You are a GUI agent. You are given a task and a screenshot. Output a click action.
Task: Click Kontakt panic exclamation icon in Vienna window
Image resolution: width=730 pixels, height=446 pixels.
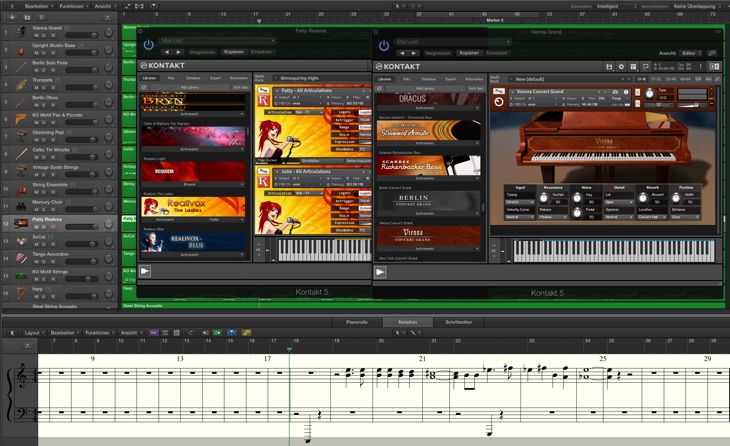701,67
